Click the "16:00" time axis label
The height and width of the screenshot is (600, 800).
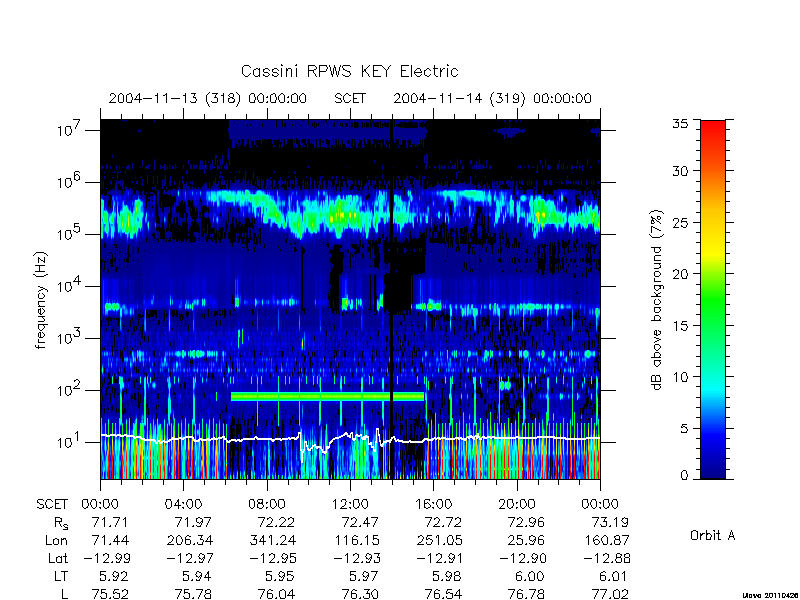click(433, 505)
